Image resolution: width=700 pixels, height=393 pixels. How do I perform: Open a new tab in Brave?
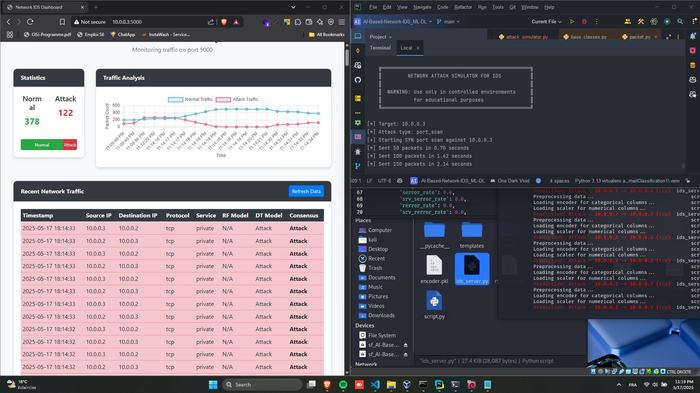click(96, 7)
